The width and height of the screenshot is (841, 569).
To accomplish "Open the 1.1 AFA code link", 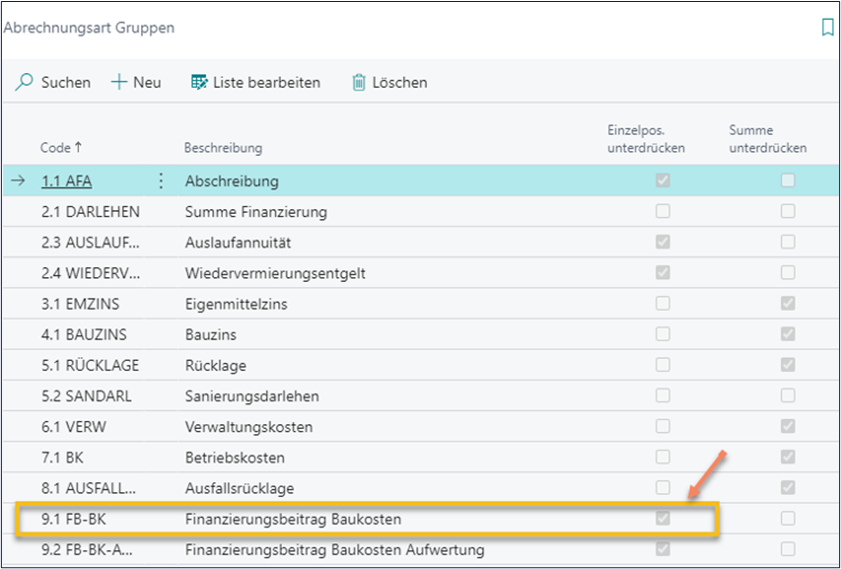I will click(67, 181).
